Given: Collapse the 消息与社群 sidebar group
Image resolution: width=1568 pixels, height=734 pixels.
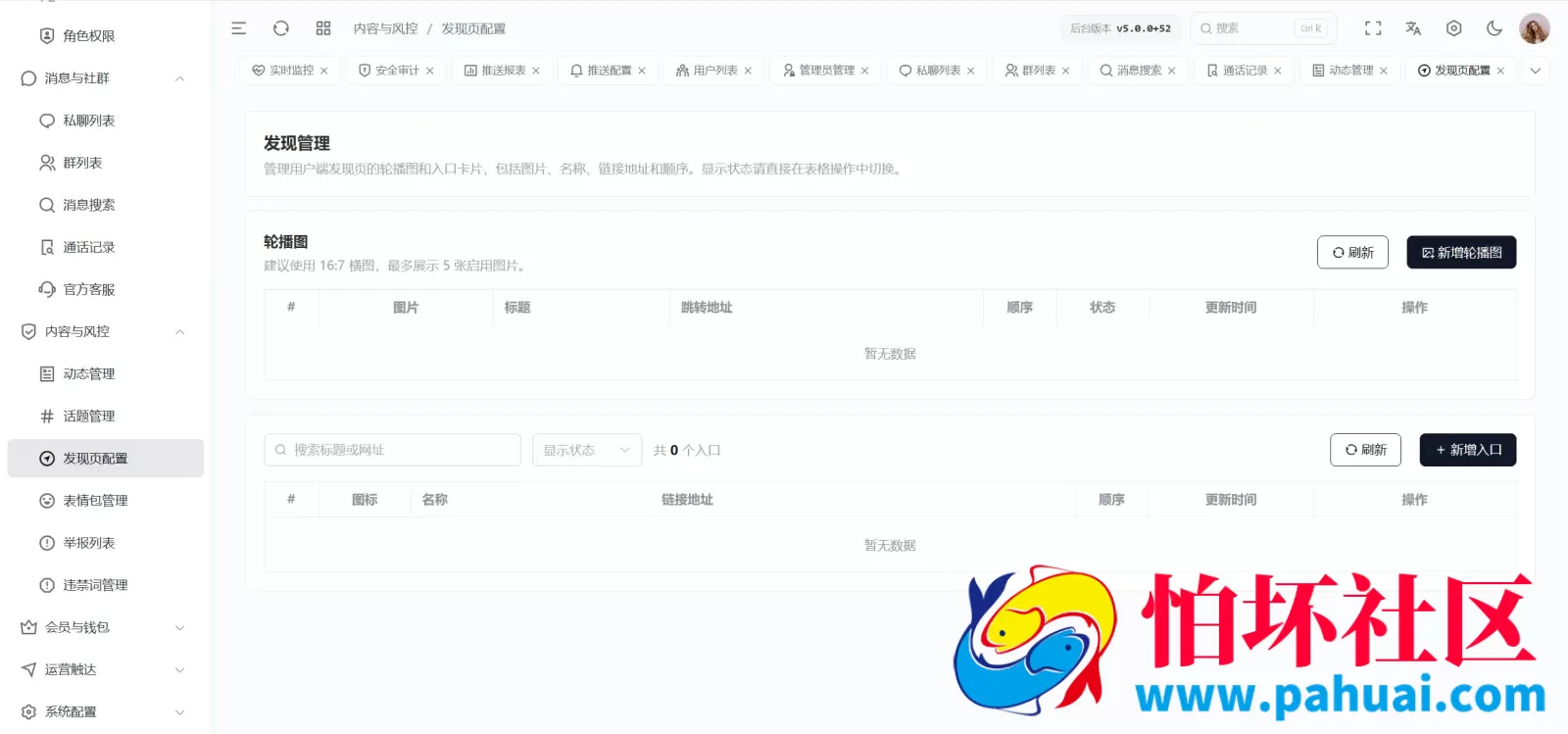Looking at the screenshot, I should tap(106, 78).
